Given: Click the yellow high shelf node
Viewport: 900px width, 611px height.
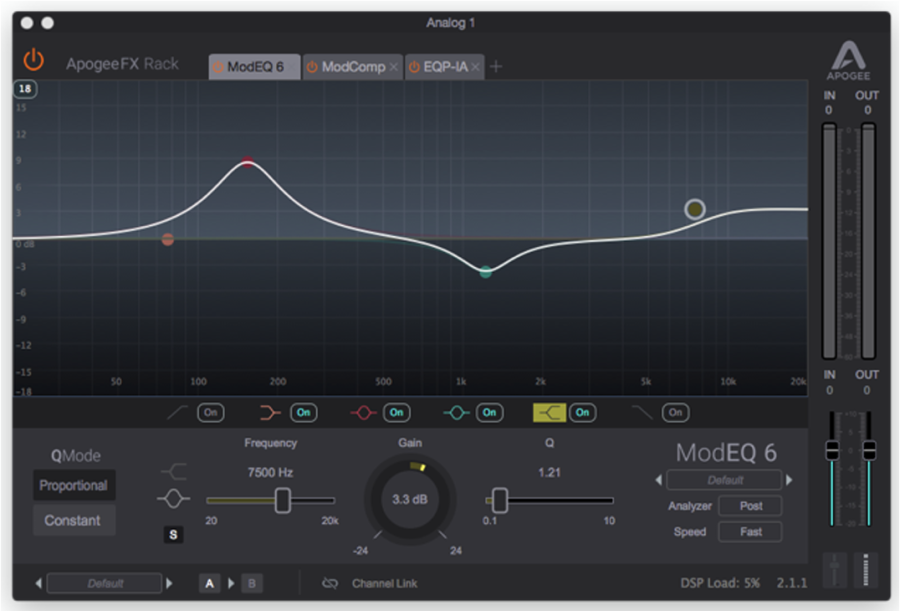Looking at the screenshot, I should tap(695, 209).
